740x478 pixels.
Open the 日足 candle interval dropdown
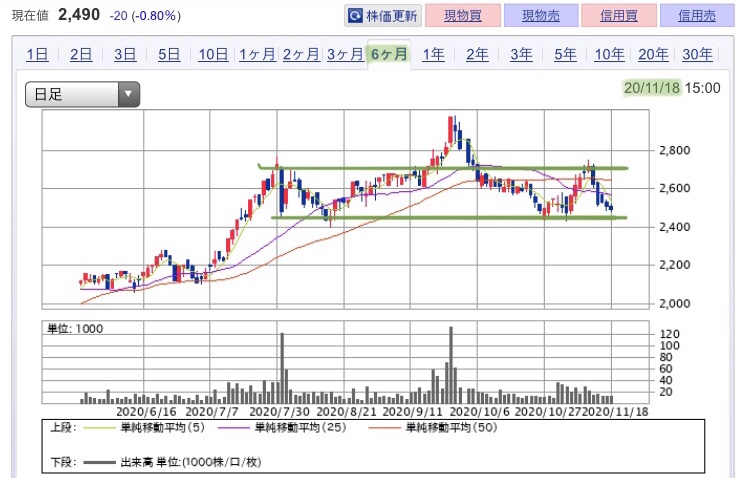[83, 94]
